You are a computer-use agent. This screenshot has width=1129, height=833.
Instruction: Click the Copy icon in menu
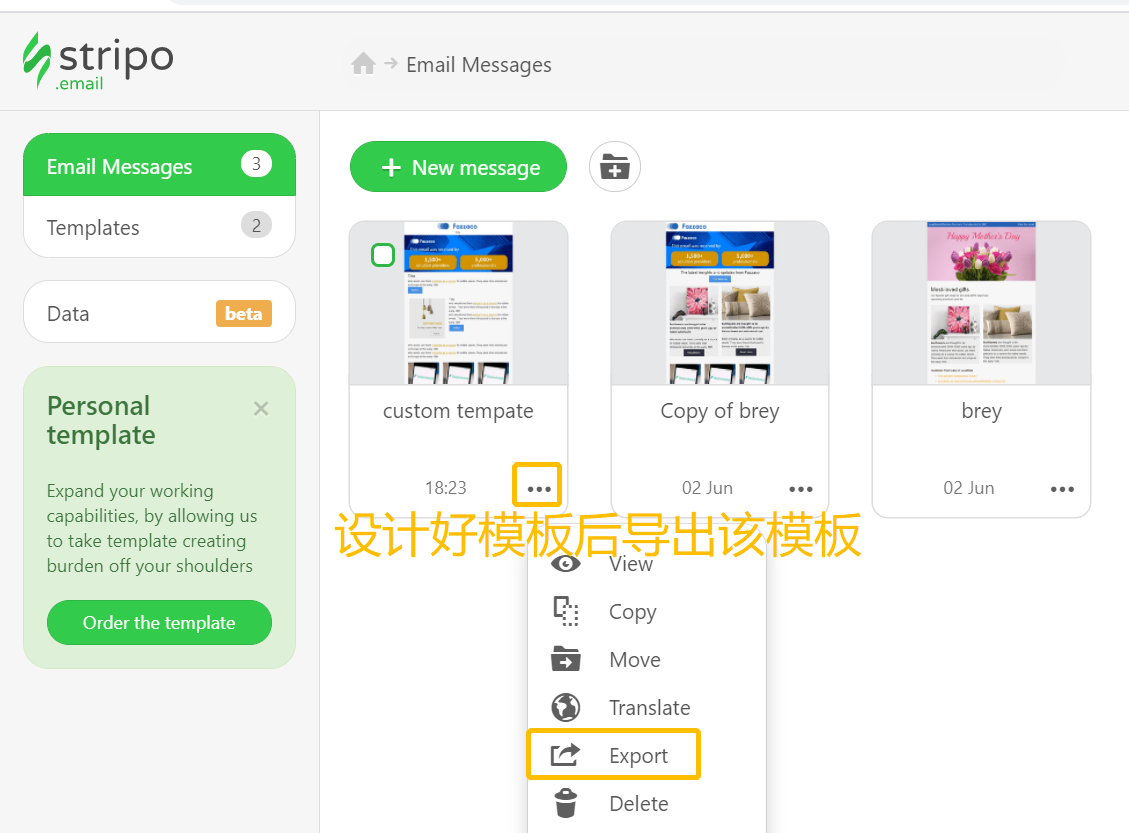[x=566, y=611]
